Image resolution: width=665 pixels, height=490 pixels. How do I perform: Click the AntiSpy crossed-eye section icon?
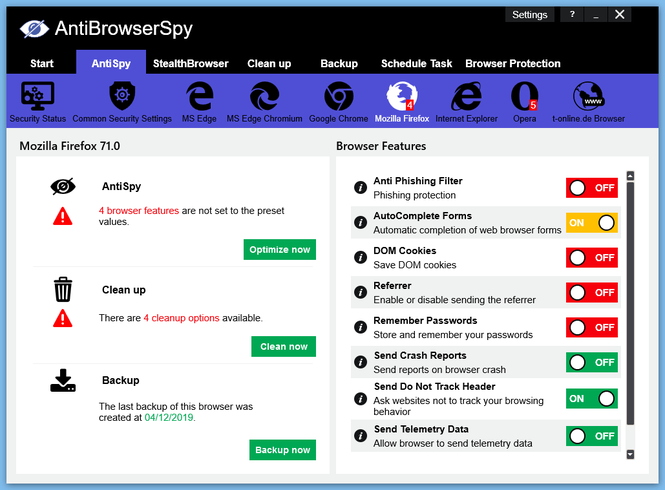(63, 186)
